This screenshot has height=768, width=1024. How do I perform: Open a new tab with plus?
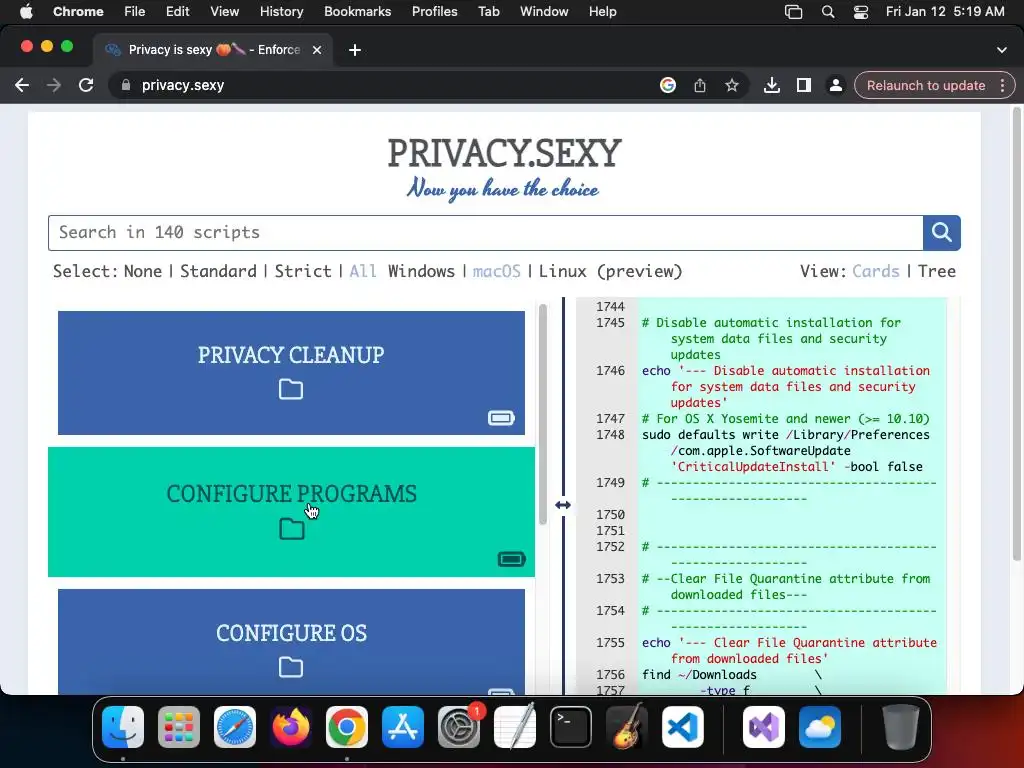pos(355,50)
